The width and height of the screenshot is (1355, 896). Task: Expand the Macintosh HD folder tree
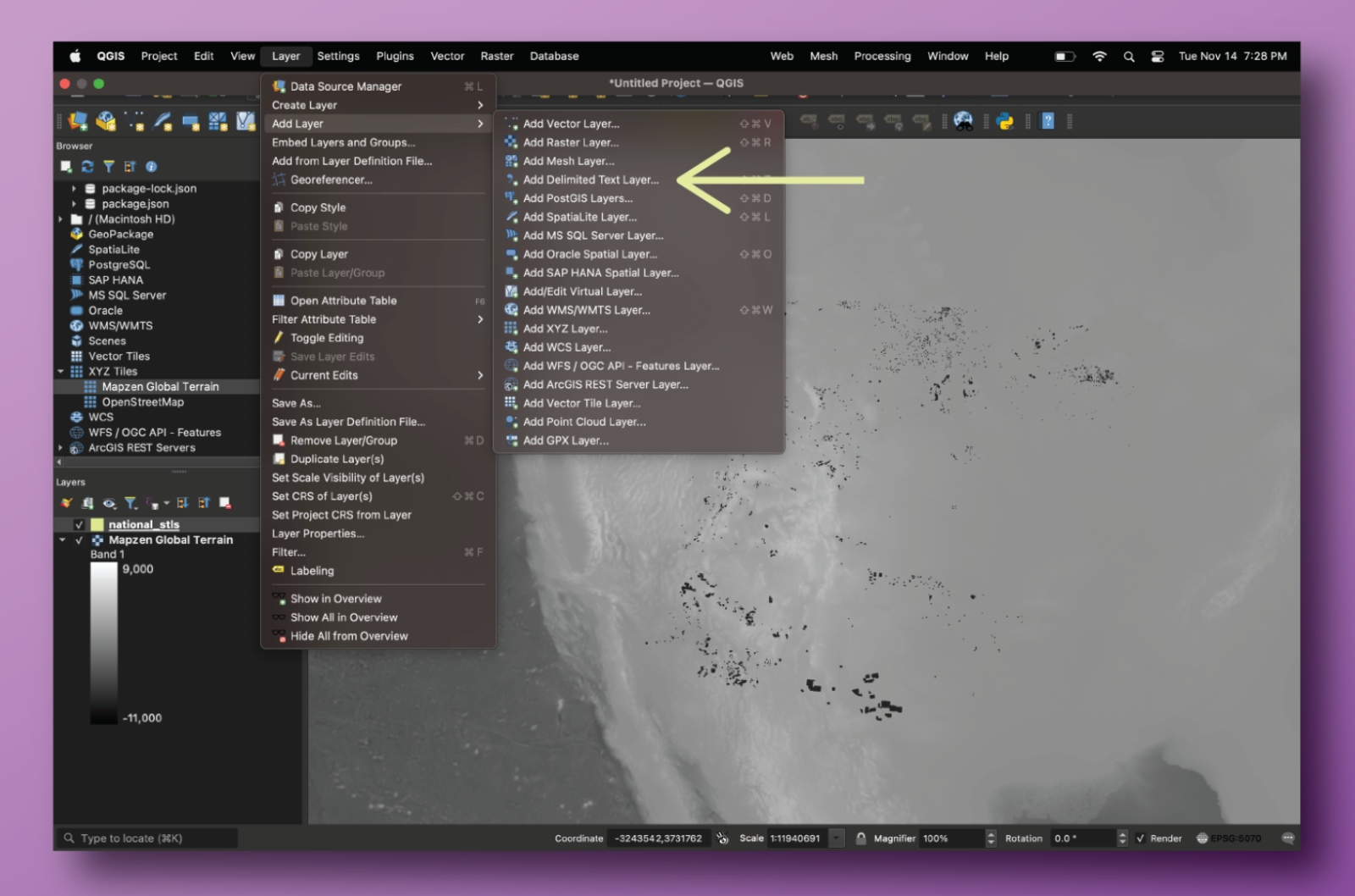tap(60, 219)
